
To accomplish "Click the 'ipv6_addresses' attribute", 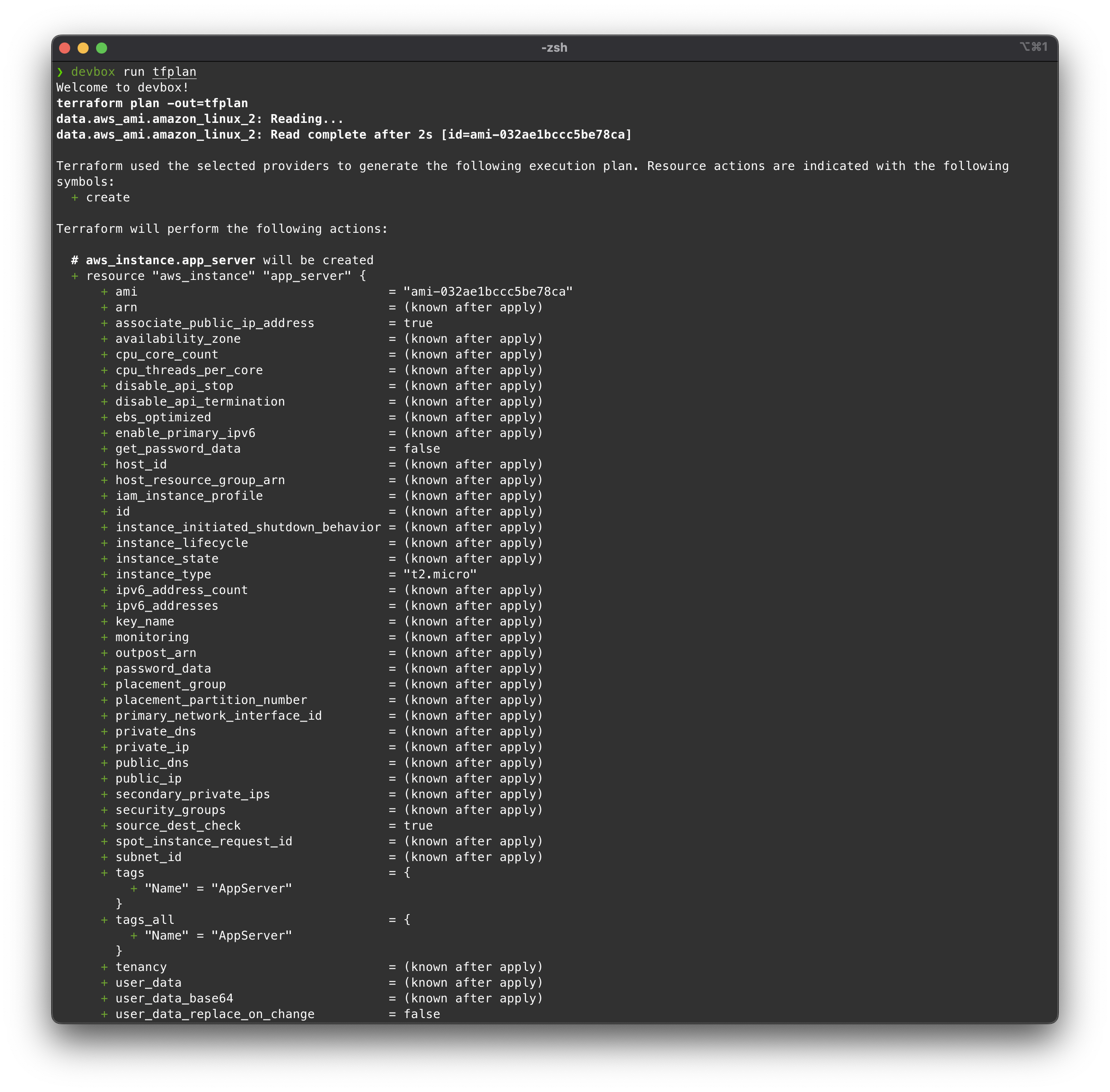I will (167, 606).
